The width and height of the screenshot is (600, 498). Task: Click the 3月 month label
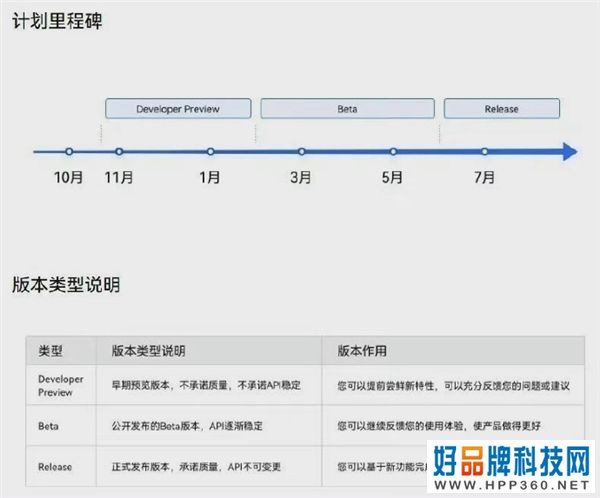click(301, 177)
